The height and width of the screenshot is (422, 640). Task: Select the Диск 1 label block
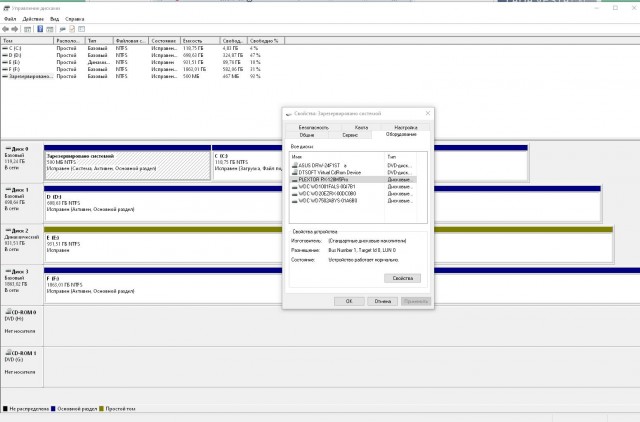pos(22,203)
